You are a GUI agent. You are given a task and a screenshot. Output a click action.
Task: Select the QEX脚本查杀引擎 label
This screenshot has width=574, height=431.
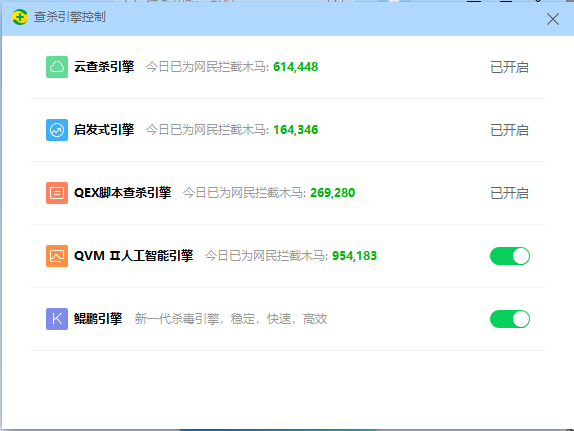123,193
